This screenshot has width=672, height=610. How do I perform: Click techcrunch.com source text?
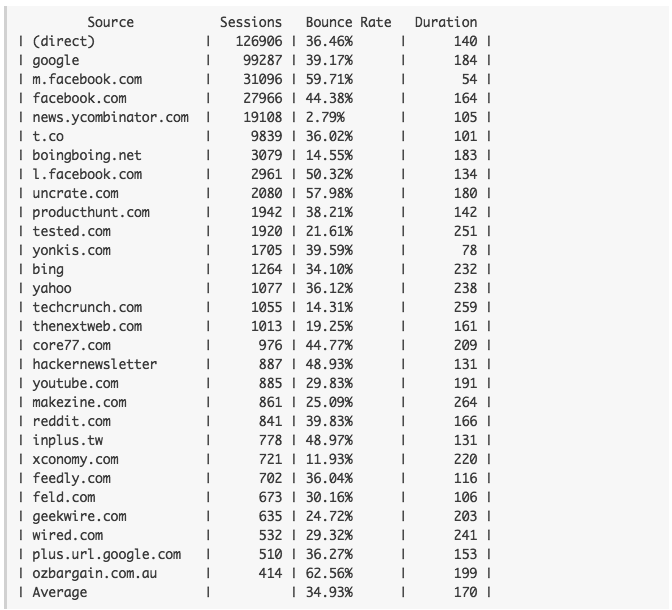point(87,307)
